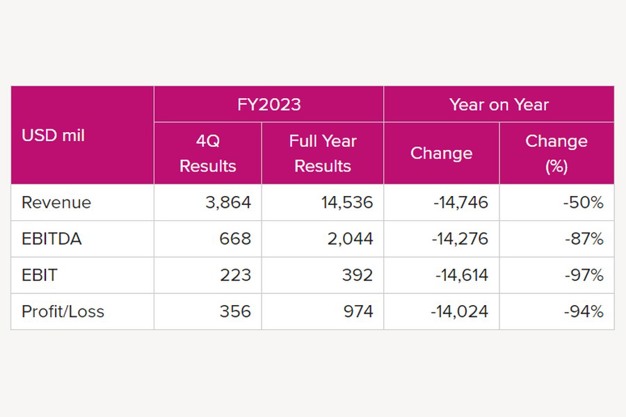The width and height of the screenshot is (626, 417).
Task: Click the -87% EBITDA change cell
Action: [x=582, y=239]
